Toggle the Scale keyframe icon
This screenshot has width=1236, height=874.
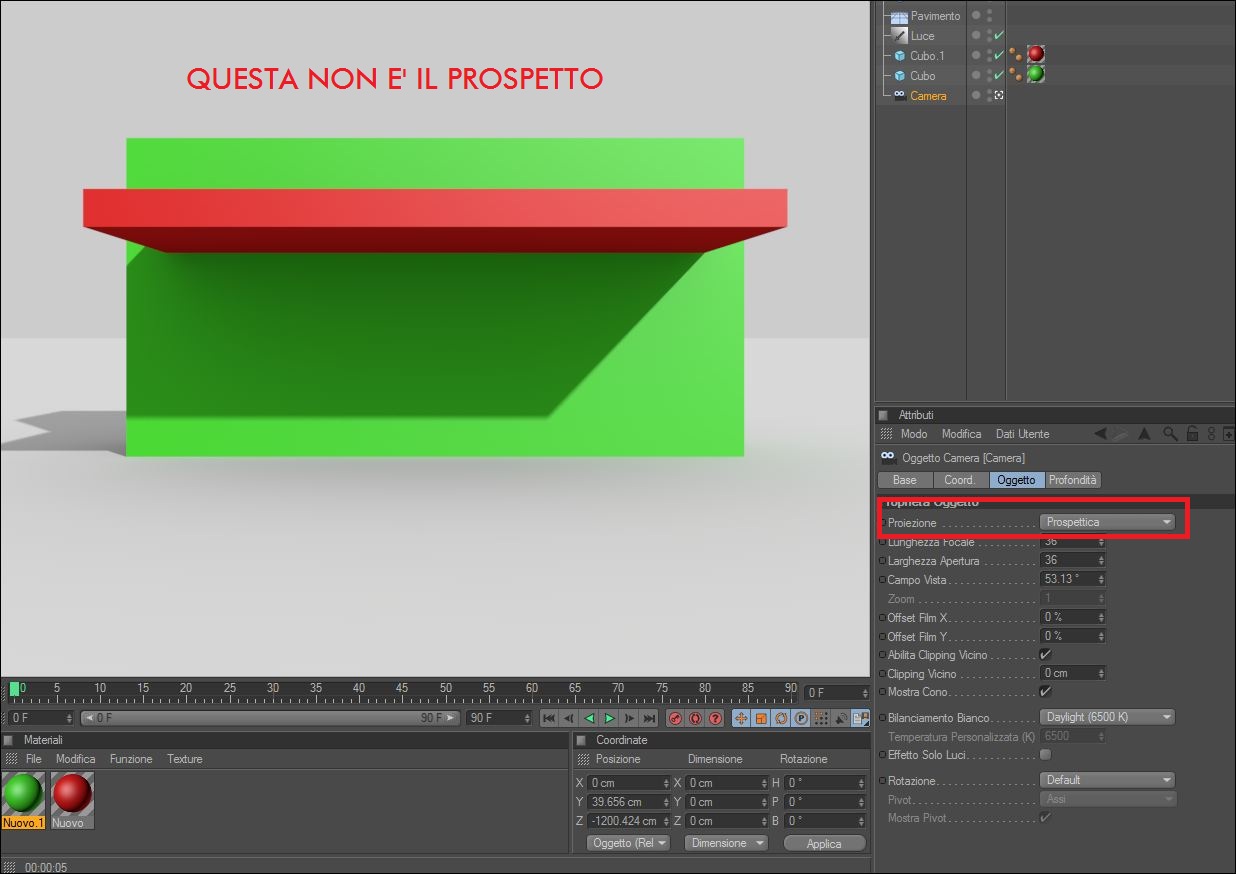point(761,718)
